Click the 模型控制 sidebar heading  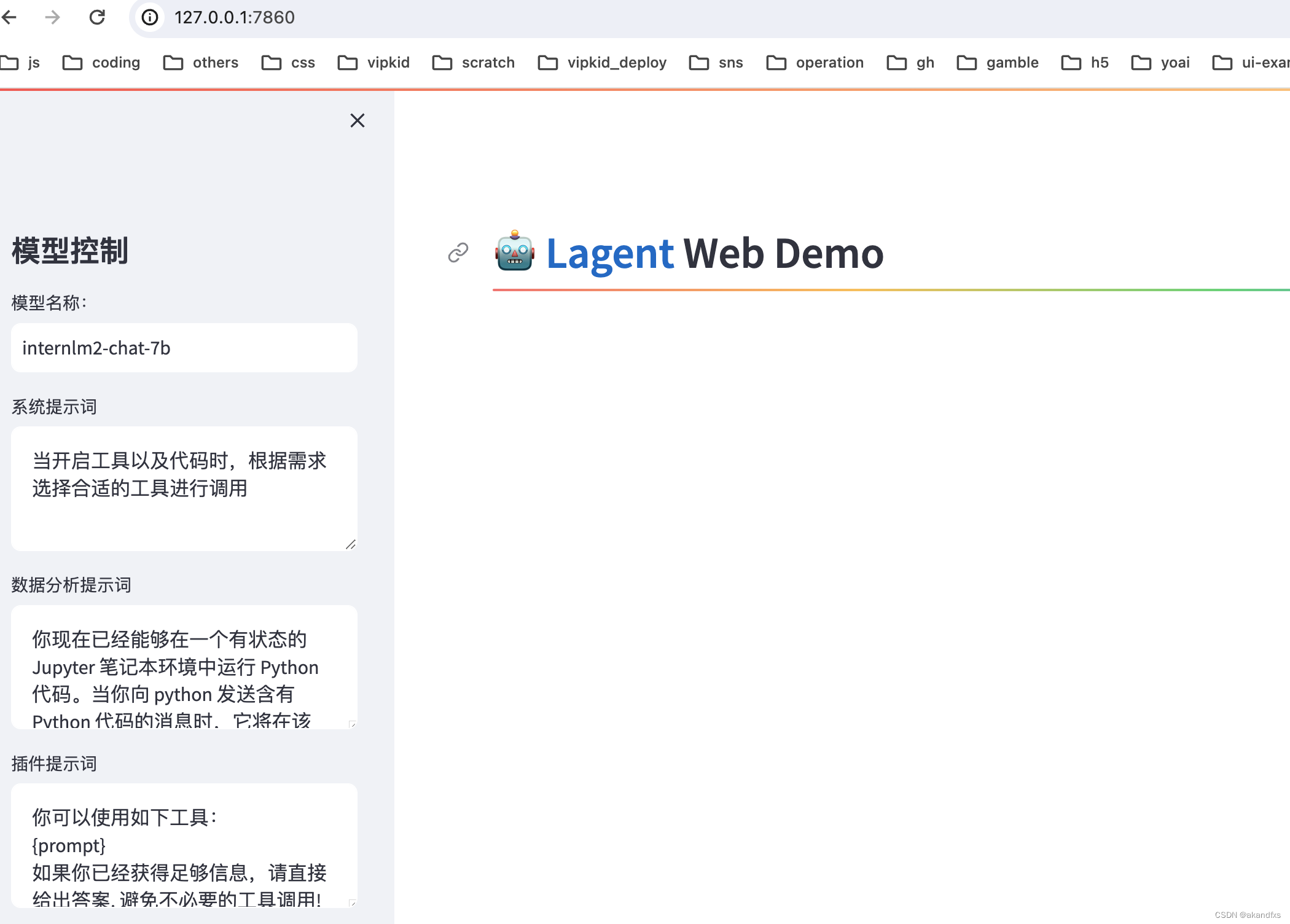[x=70, y=251]
